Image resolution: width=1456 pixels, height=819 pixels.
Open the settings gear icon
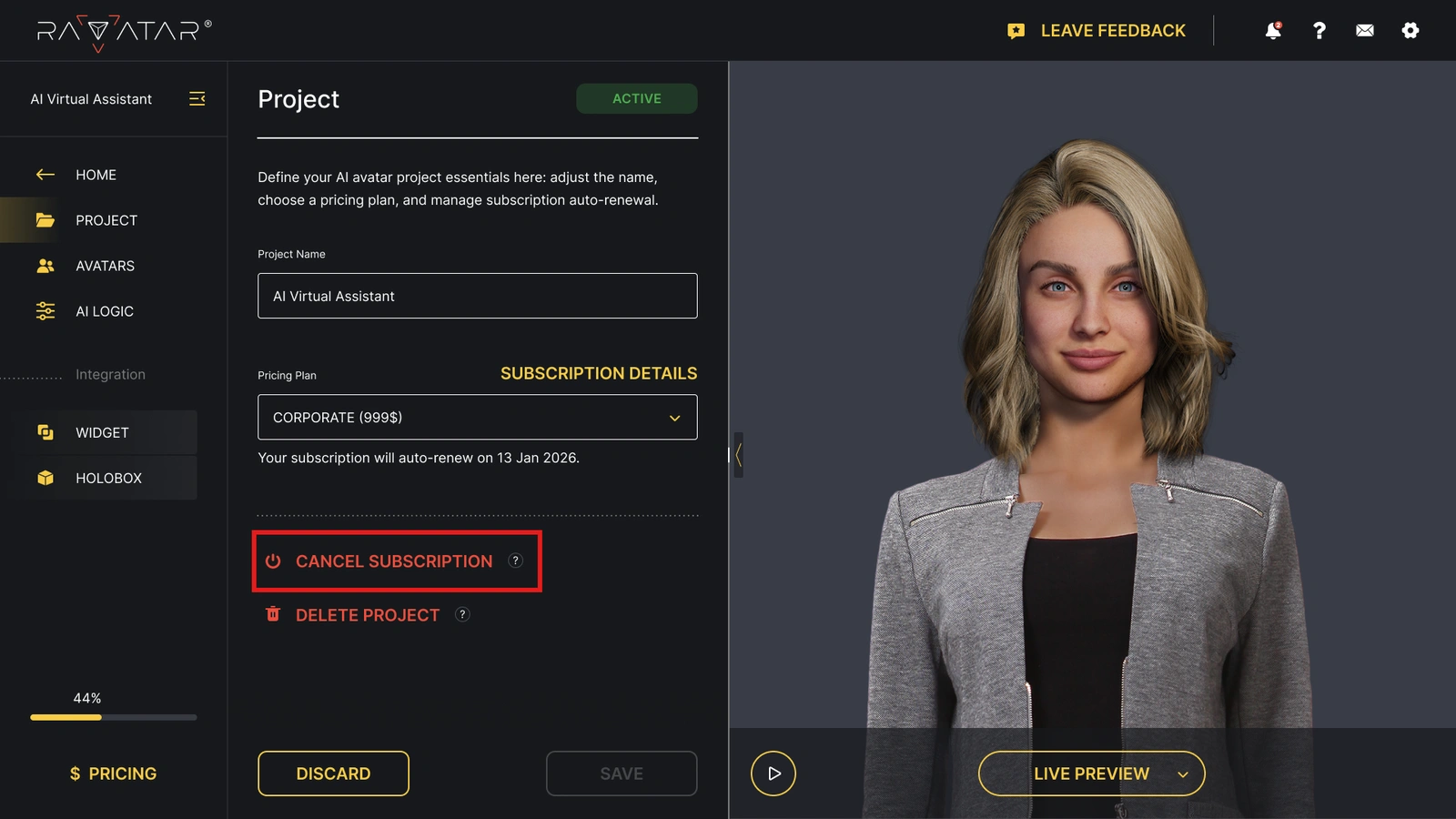coord(1410,30)
